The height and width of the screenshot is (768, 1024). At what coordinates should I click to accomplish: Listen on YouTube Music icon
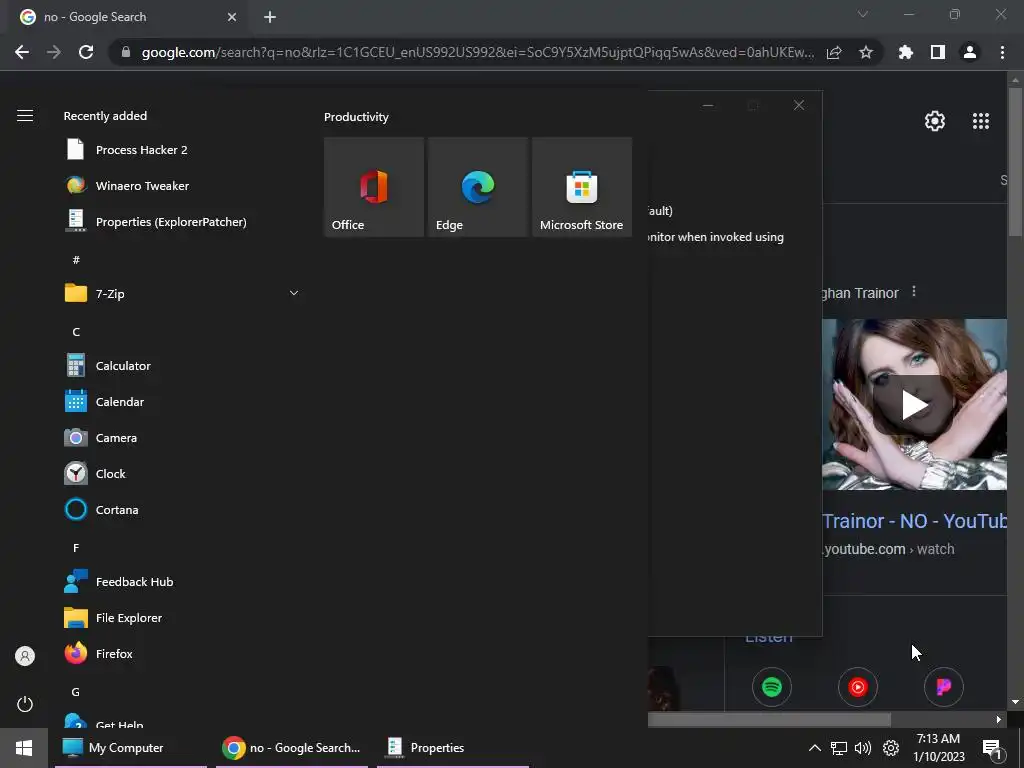tap(857, 687)
